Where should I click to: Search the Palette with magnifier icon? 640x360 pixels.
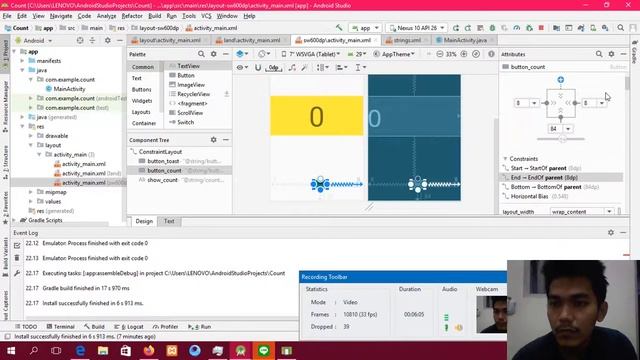click(x=201, y=54)
